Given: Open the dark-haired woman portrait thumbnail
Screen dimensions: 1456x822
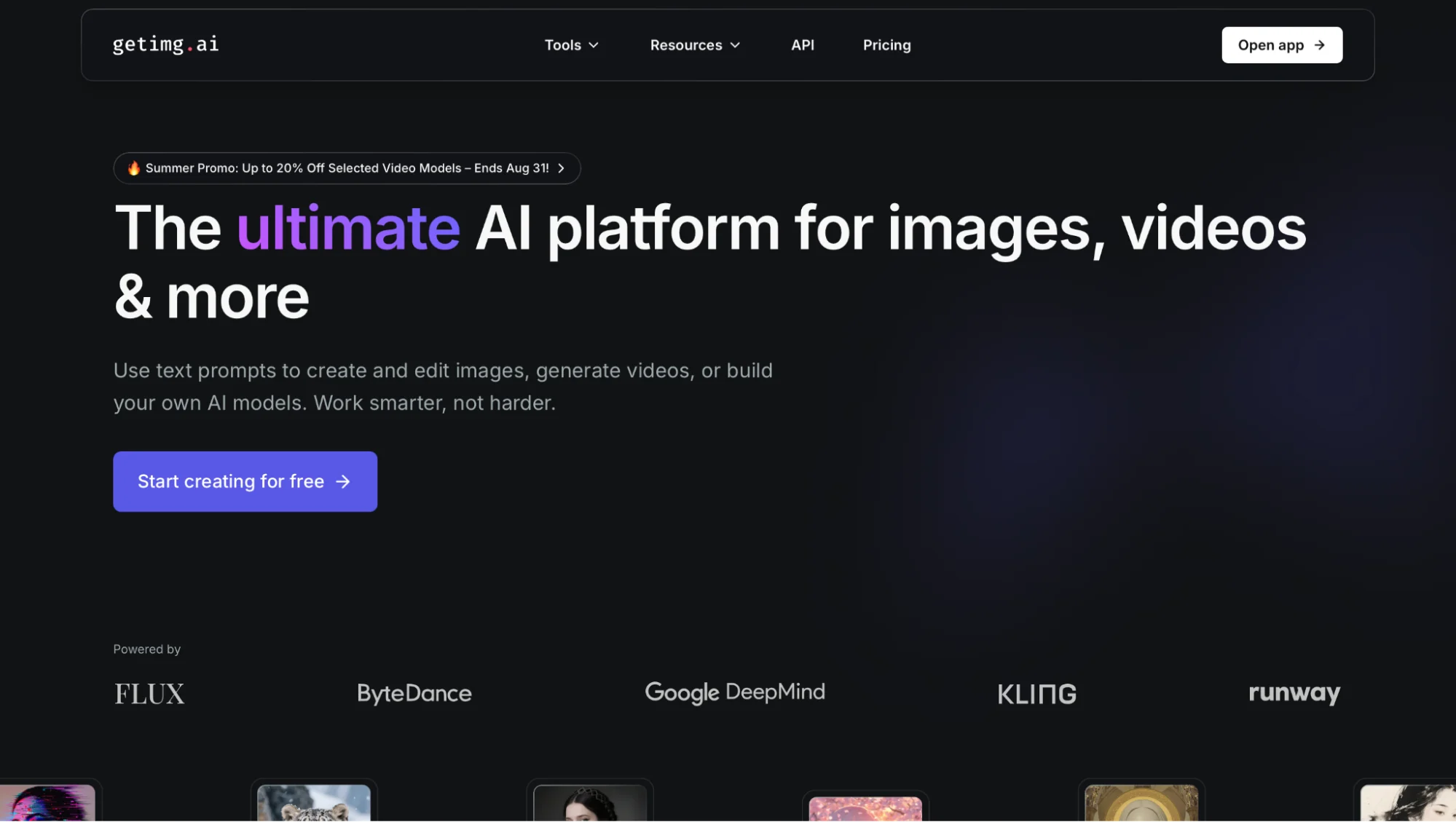Looking at the screenshot, I should click(x=590, y=802).
